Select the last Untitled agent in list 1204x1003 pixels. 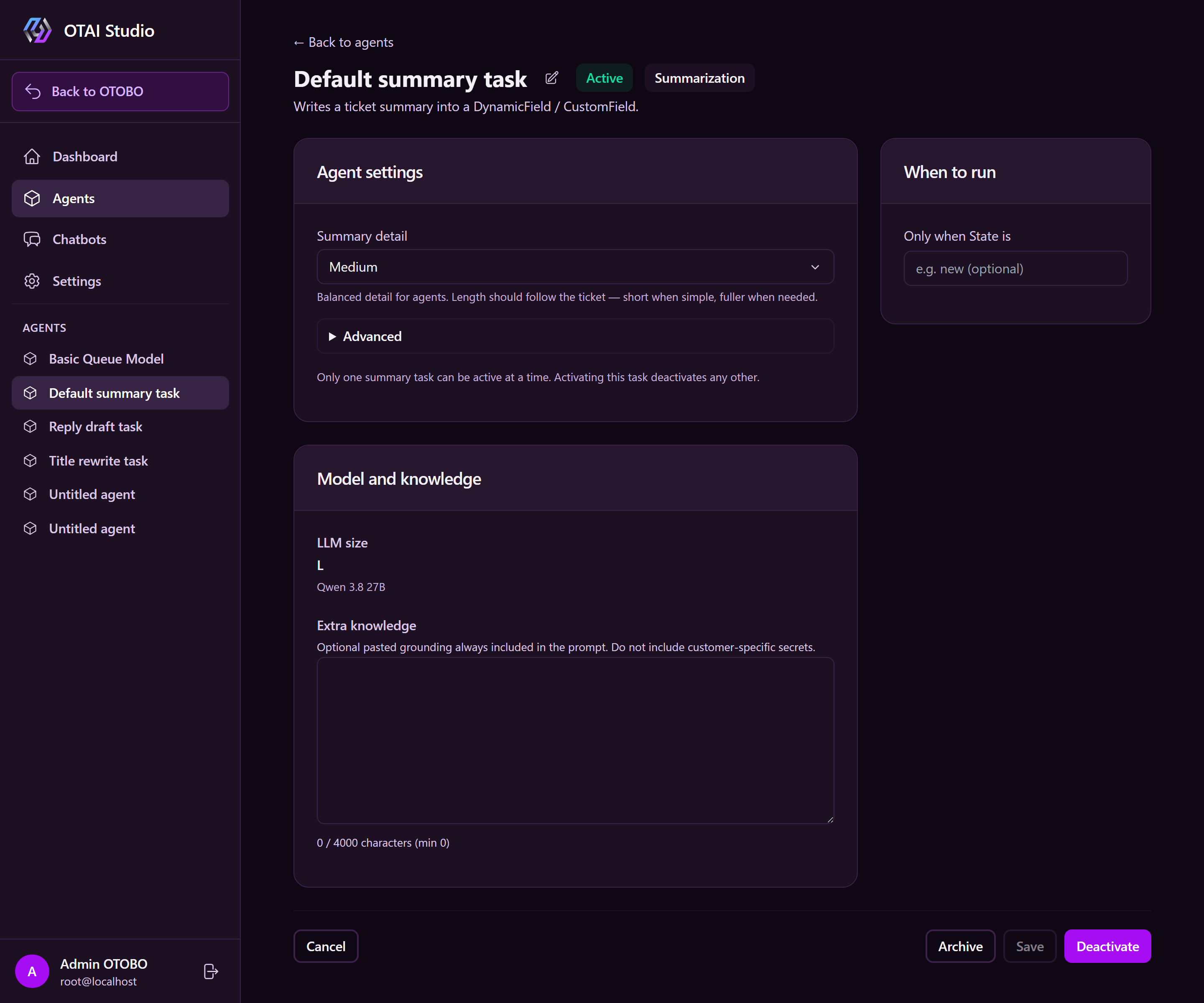[x=120, y=528]
